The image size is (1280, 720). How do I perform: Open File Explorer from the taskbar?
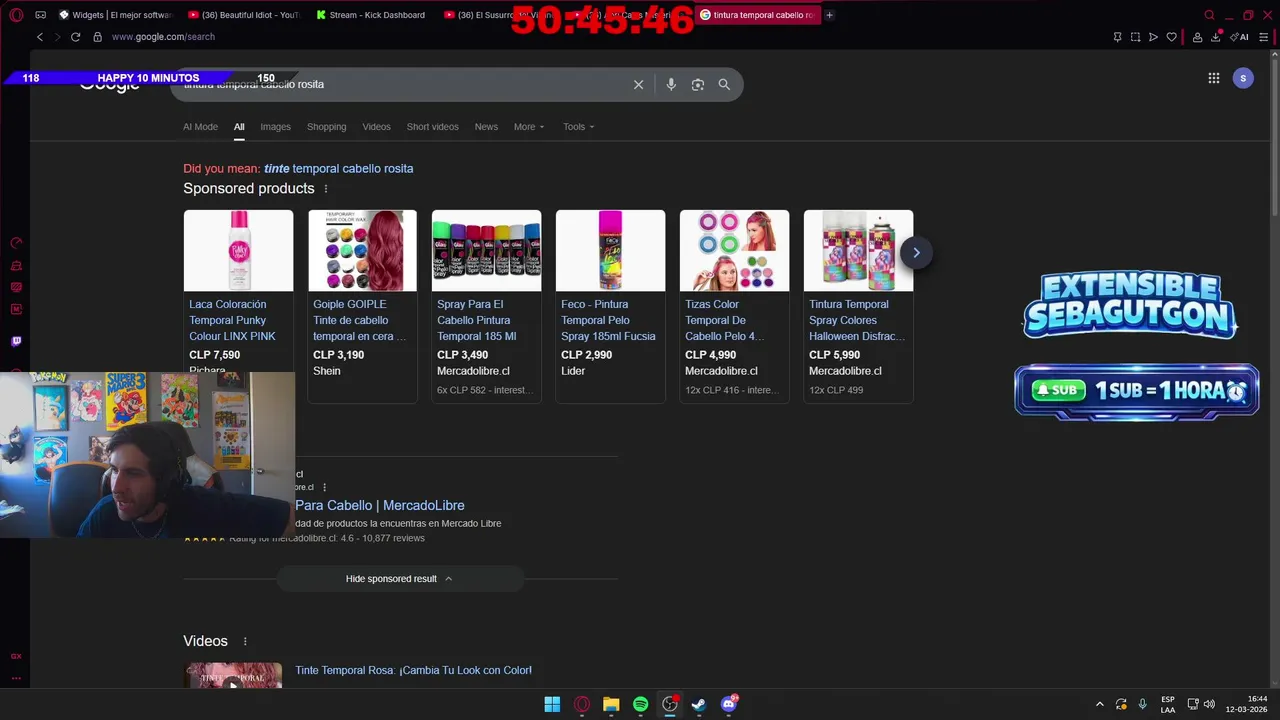[x=611, y=704]
